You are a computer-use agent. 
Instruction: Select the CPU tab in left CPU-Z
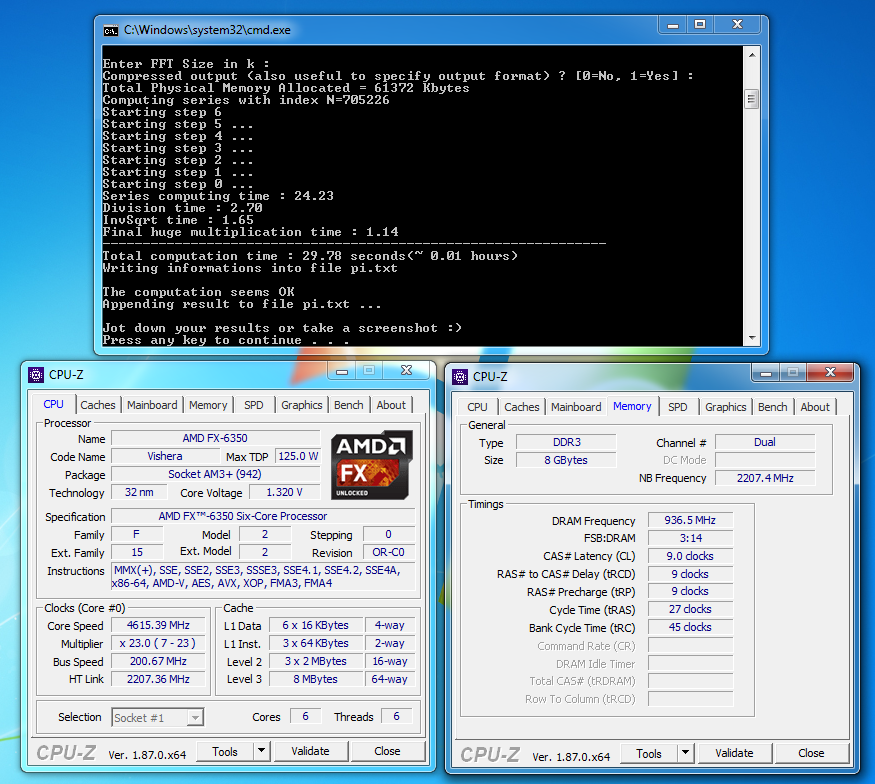click(x=54, y=404)
